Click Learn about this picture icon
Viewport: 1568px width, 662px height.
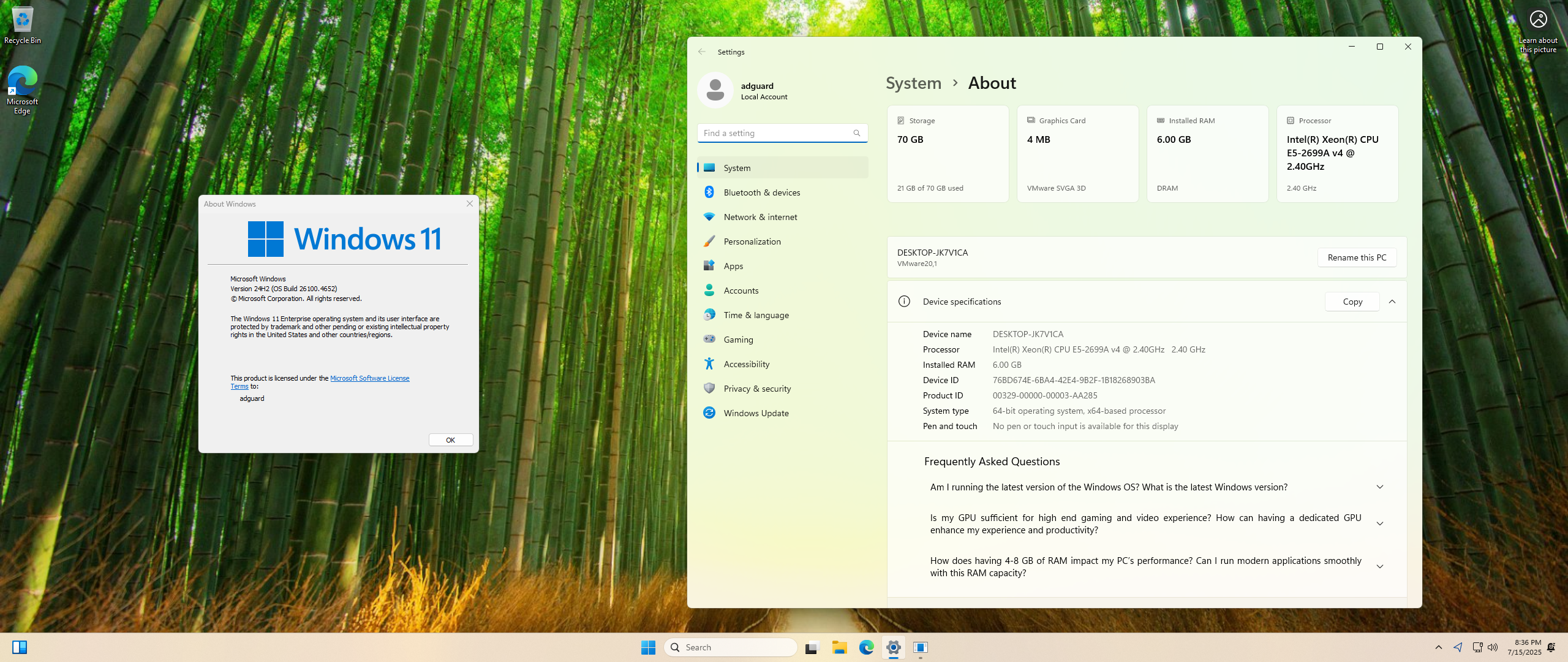coord(1538,31)
